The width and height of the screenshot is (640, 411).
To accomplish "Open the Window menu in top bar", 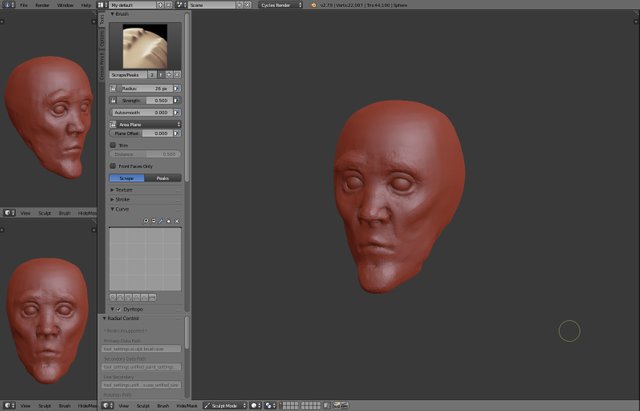I will [x=65, y=5].
